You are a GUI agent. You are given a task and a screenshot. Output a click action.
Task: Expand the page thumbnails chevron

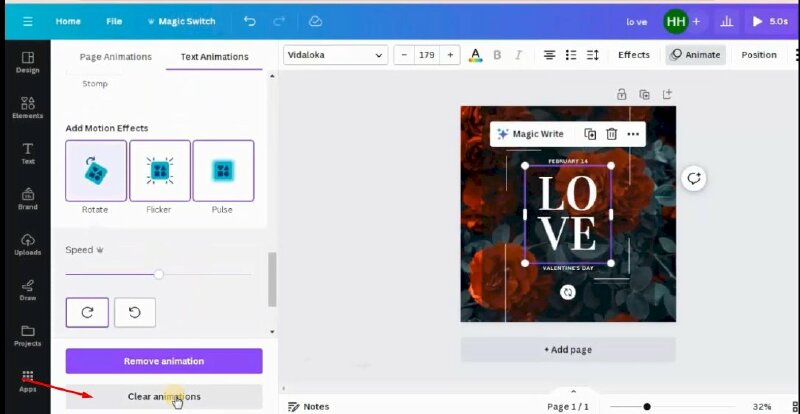pyautogui.click(x=573, y=392)
